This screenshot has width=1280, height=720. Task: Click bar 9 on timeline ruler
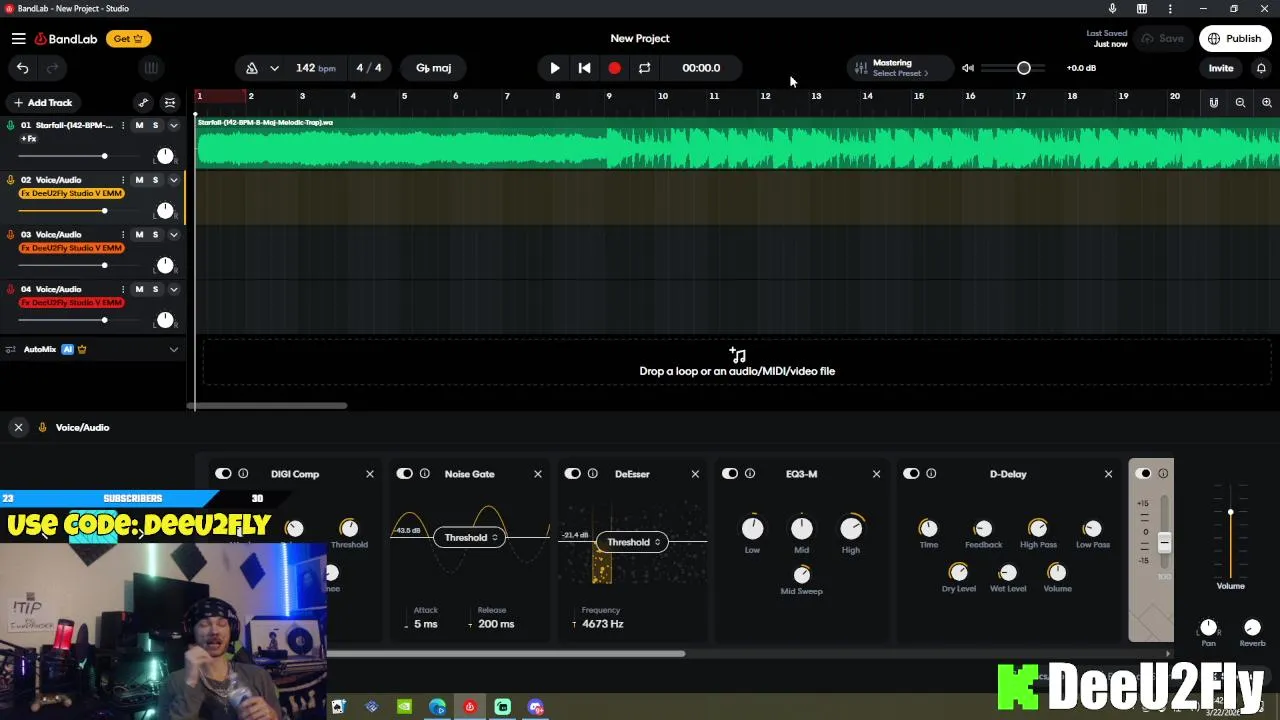pyautogui.click(x=609, y=96)
